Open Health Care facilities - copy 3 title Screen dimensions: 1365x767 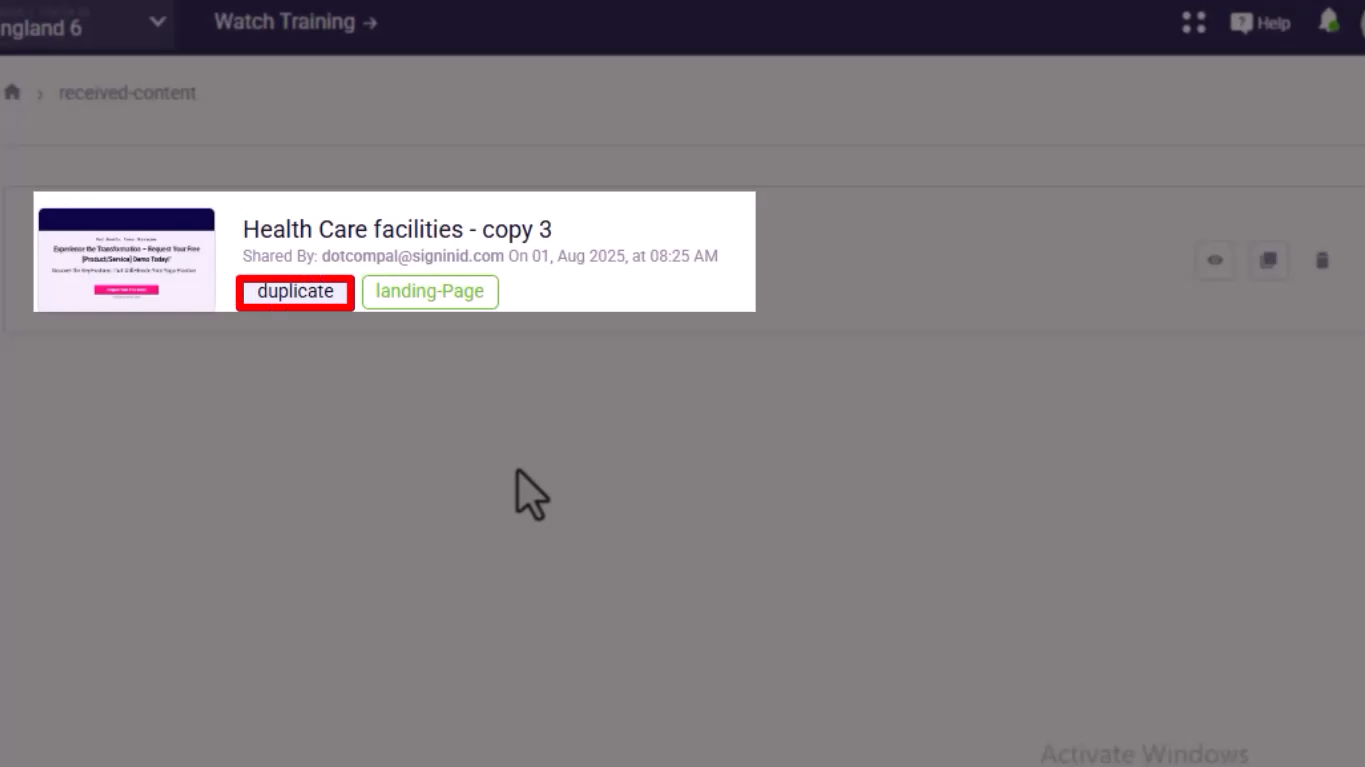[x=397, y=229]
